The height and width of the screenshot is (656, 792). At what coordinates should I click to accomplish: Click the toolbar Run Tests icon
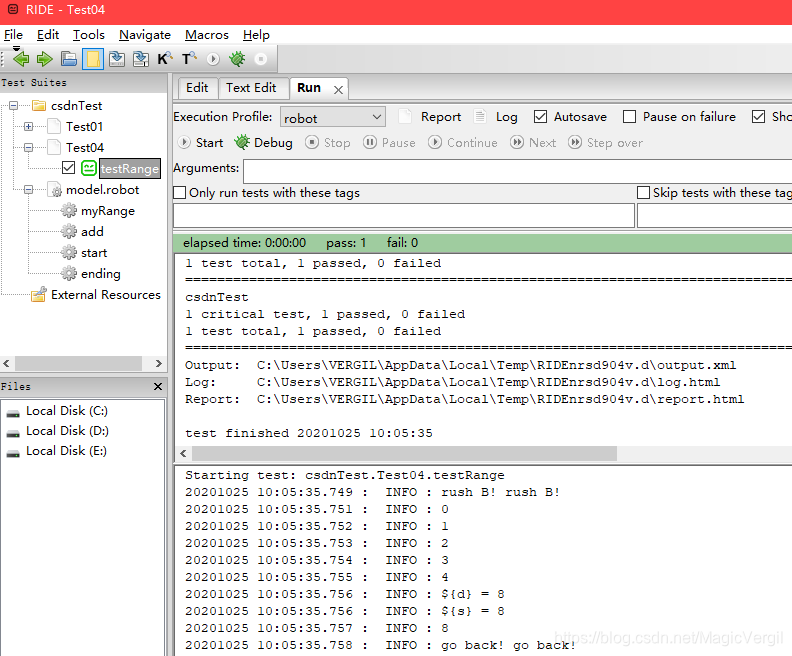click(213, 59)
